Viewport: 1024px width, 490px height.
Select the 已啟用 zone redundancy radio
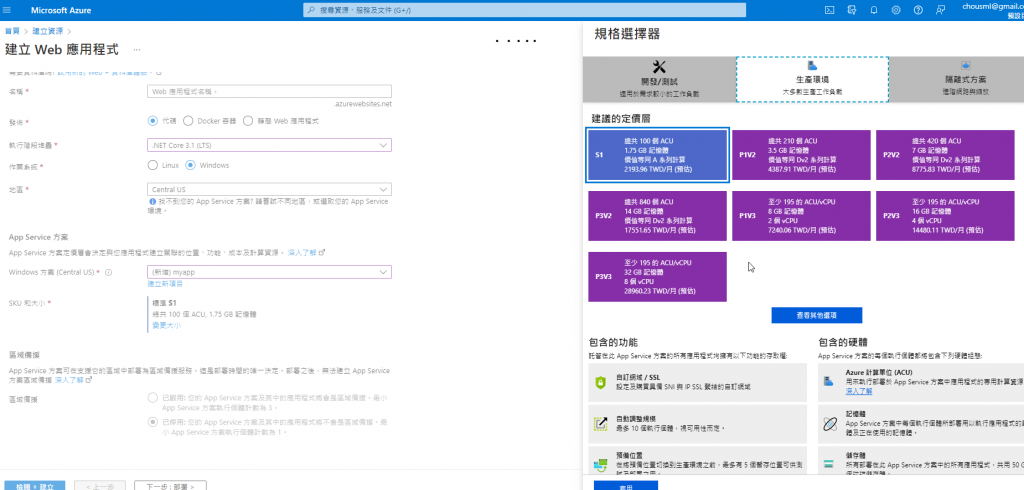coord(153,397)
